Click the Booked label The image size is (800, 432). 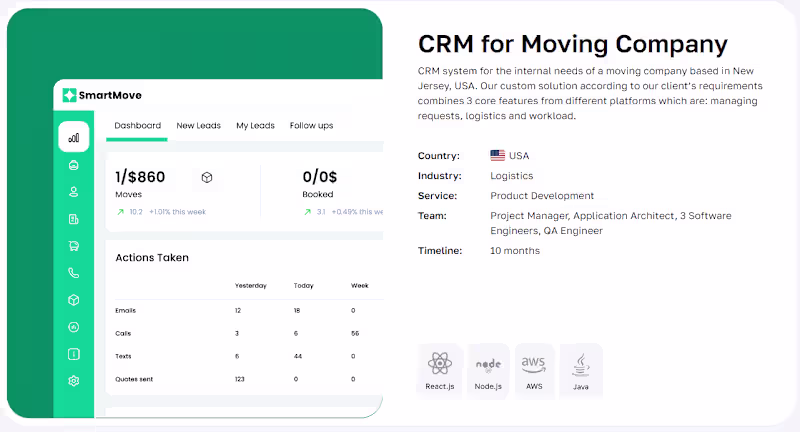[318, 194]
